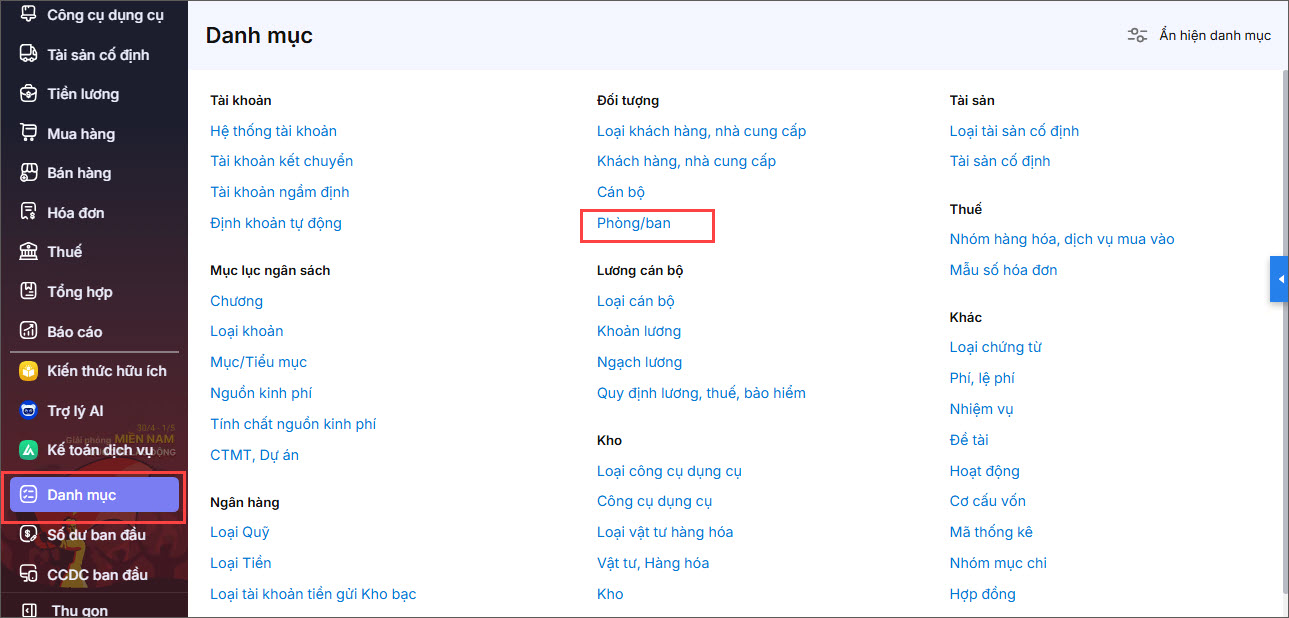Open Nhóm hàng hóa, dịch vụ mua vào
Screen dimensions: 1289x618
click(1062, 239)
